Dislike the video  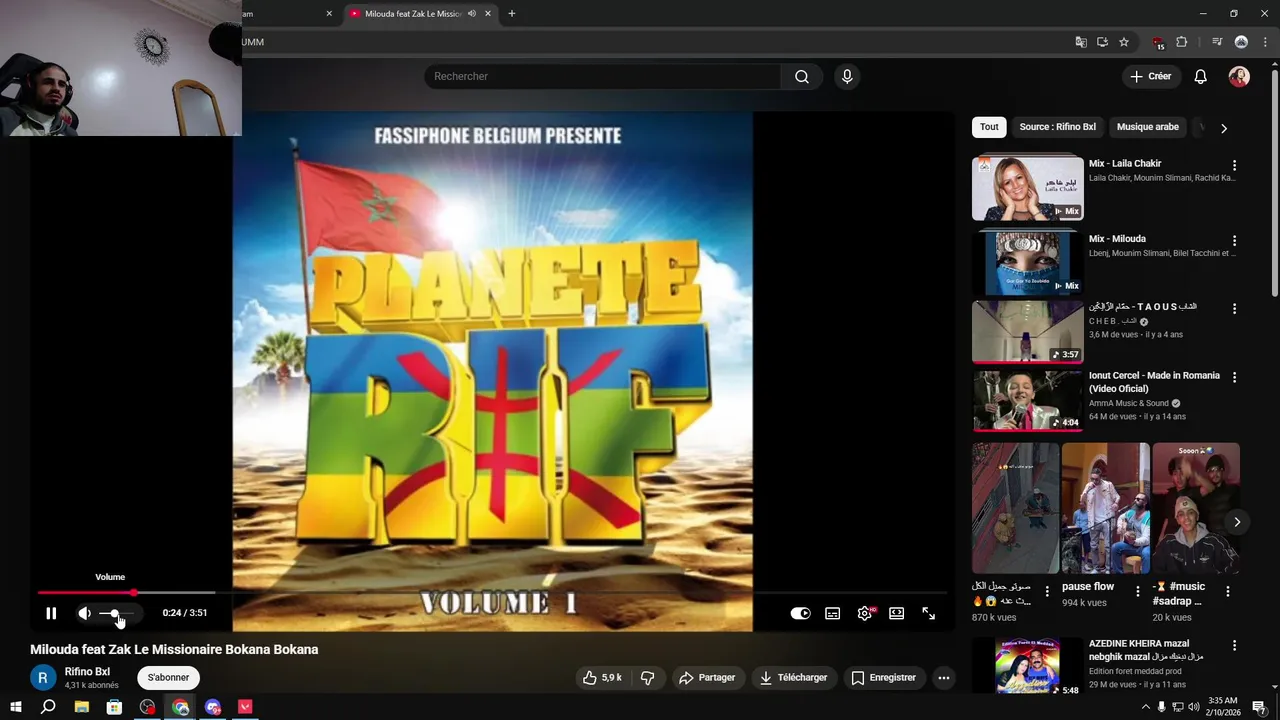coord(647,677)
